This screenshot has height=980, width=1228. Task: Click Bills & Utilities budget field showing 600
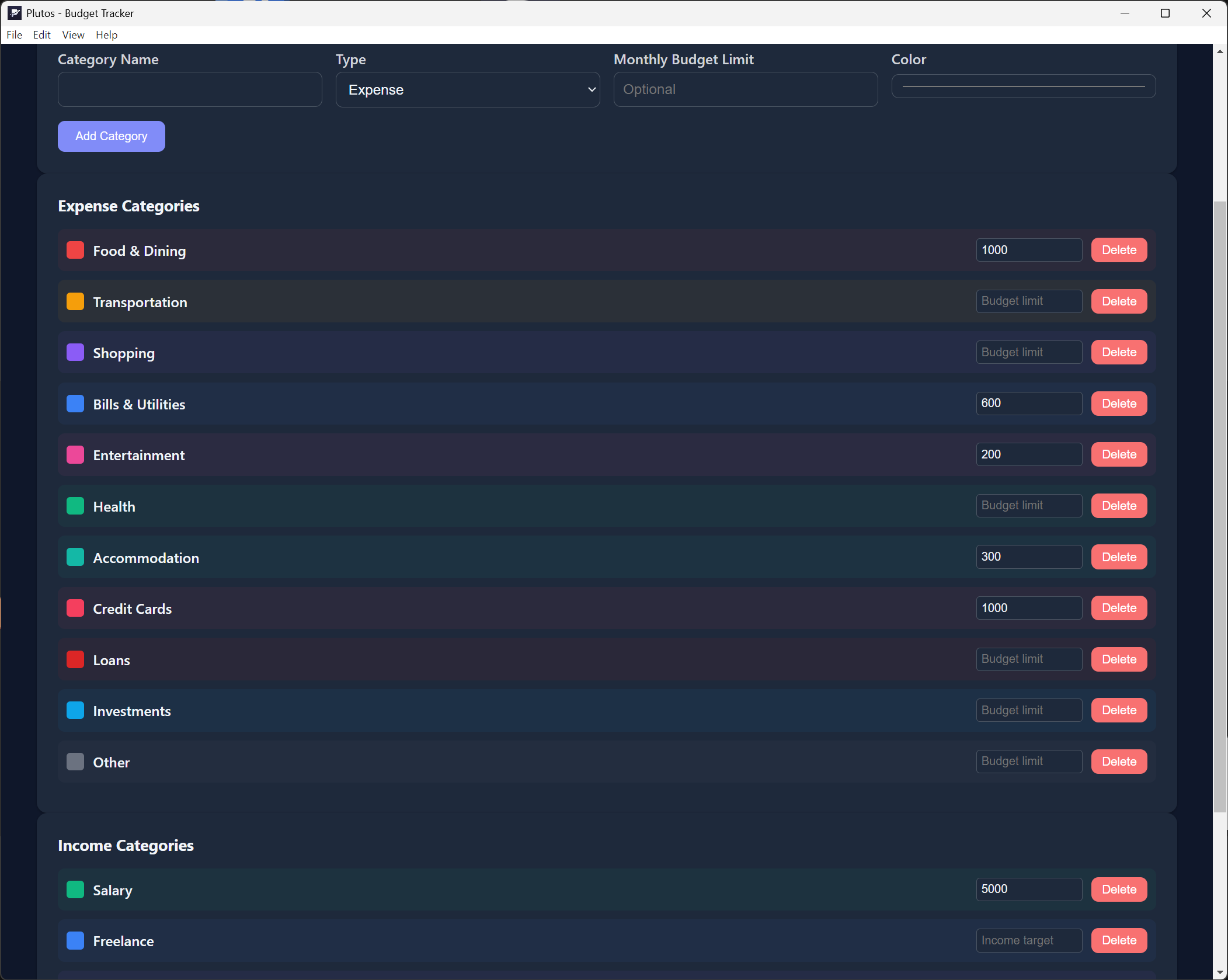(x=1028, y=404)
